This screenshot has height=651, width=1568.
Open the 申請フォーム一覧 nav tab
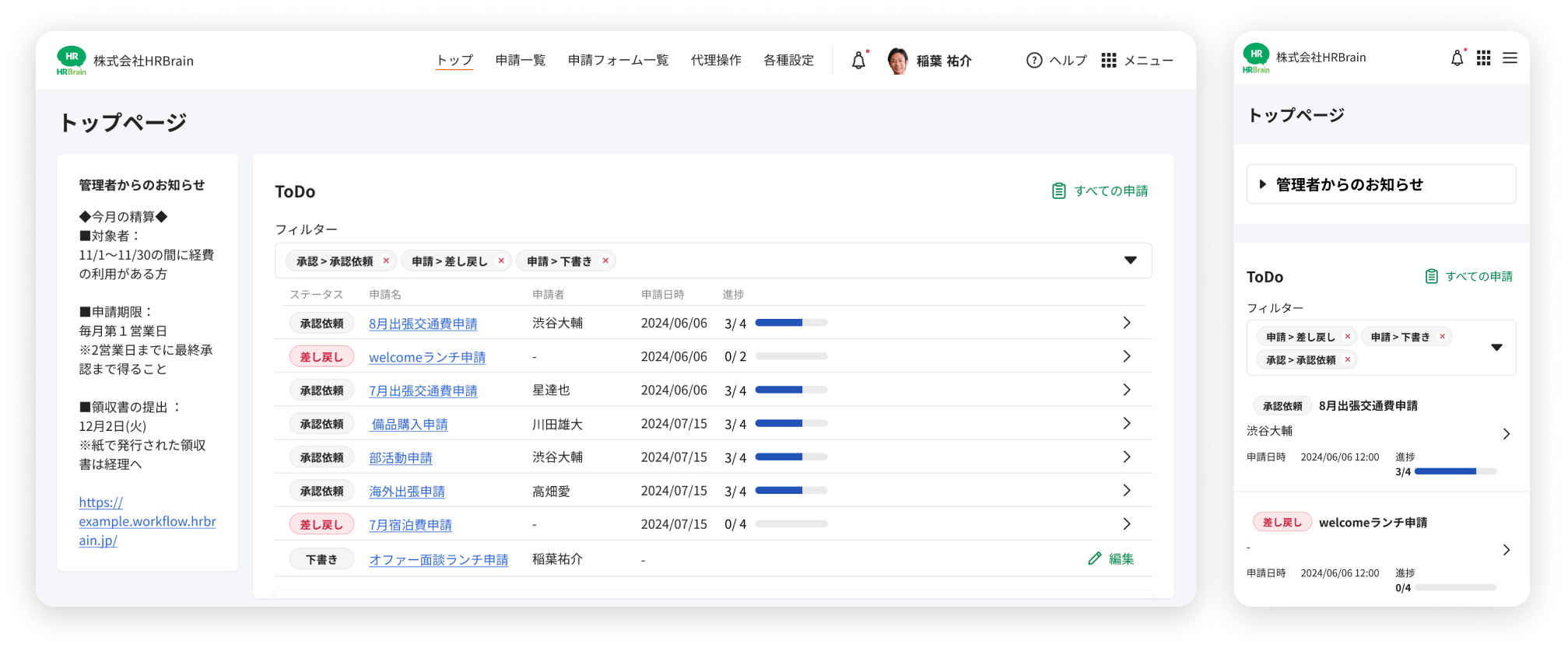tap(618, 61)
